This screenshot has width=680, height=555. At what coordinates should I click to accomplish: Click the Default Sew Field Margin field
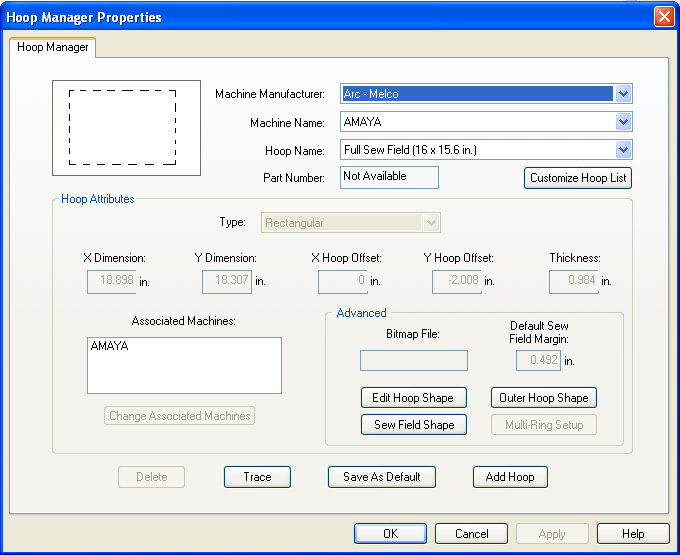click(538, 360)
